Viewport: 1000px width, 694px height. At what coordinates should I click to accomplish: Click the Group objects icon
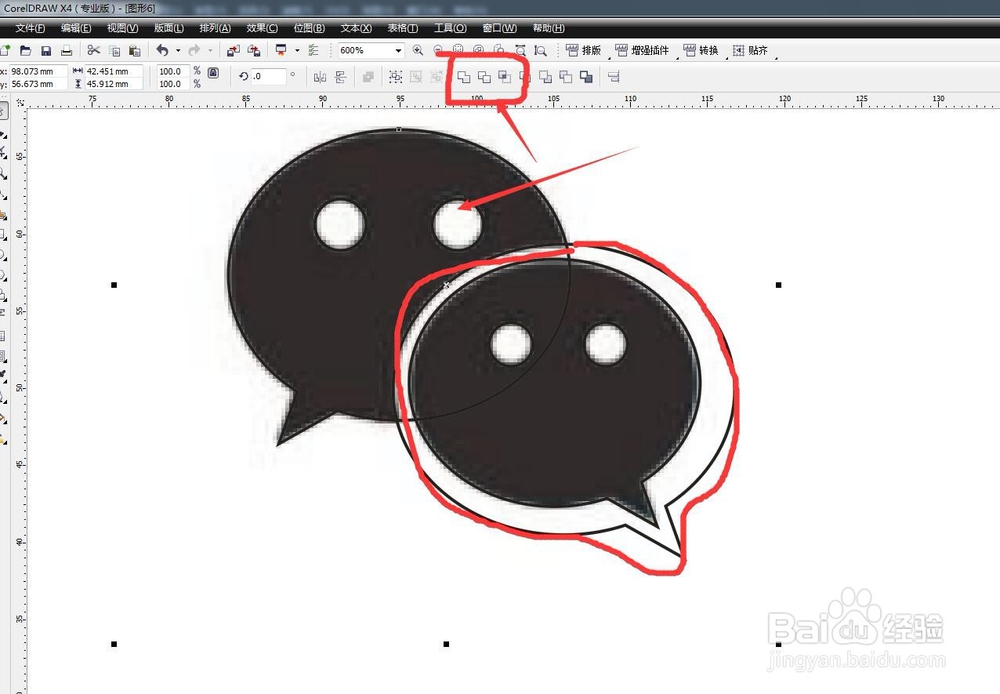point(395,77)
